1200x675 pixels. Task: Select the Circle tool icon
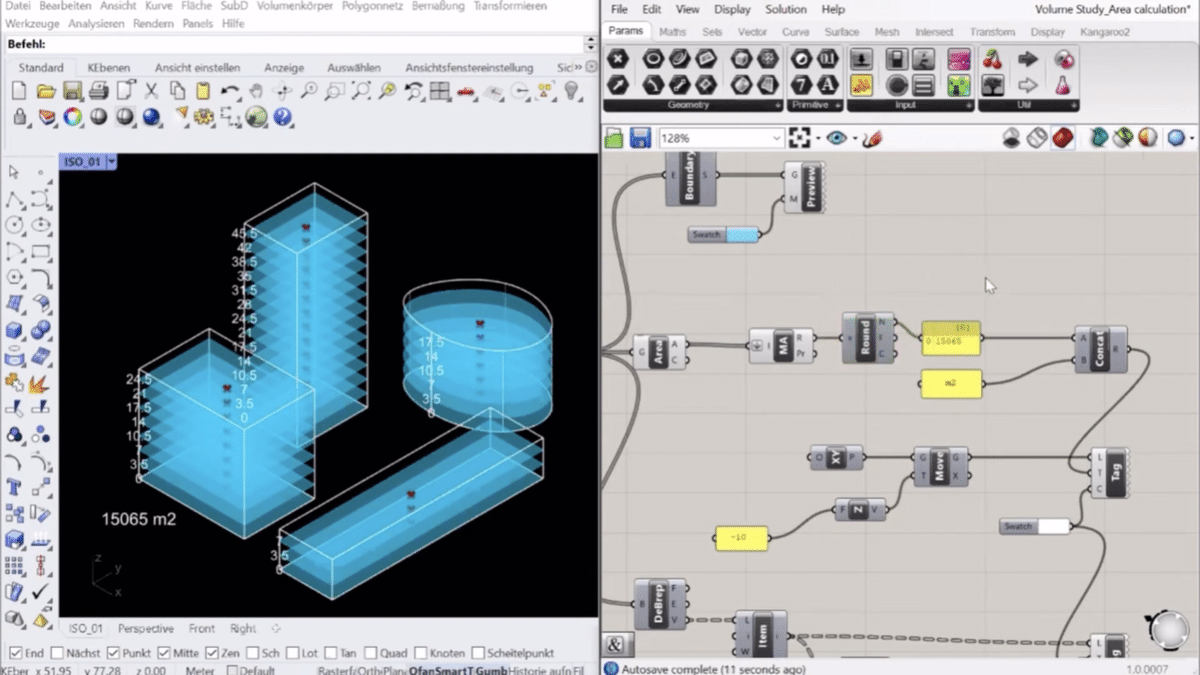[15, 225]
